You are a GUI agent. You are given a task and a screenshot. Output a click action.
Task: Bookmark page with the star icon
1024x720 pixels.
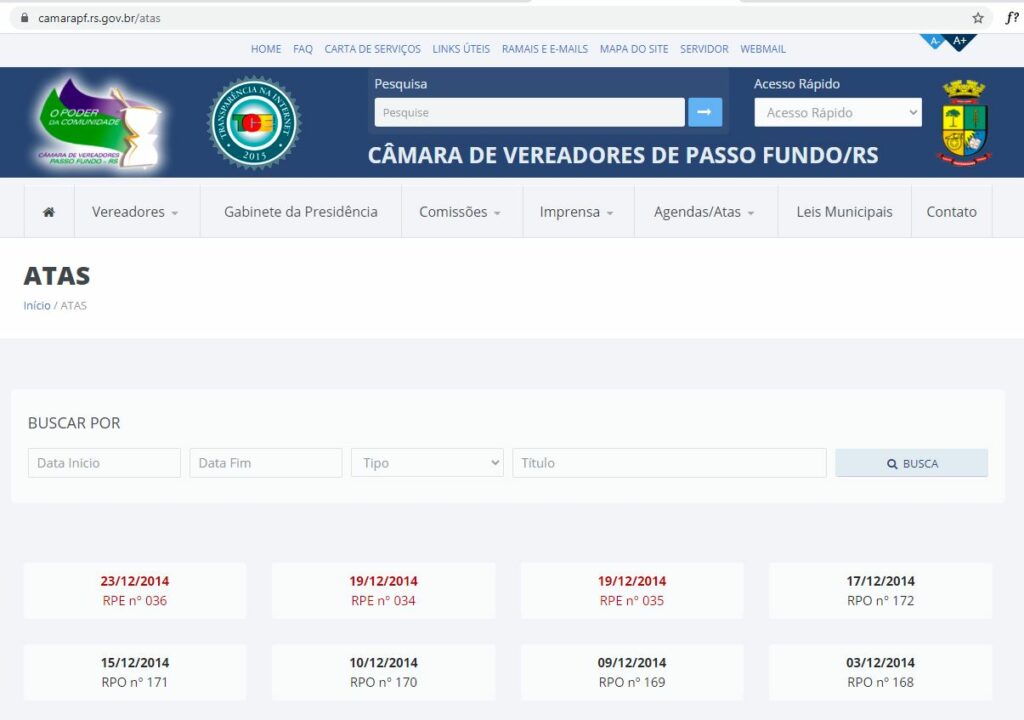tap(978, 18)
